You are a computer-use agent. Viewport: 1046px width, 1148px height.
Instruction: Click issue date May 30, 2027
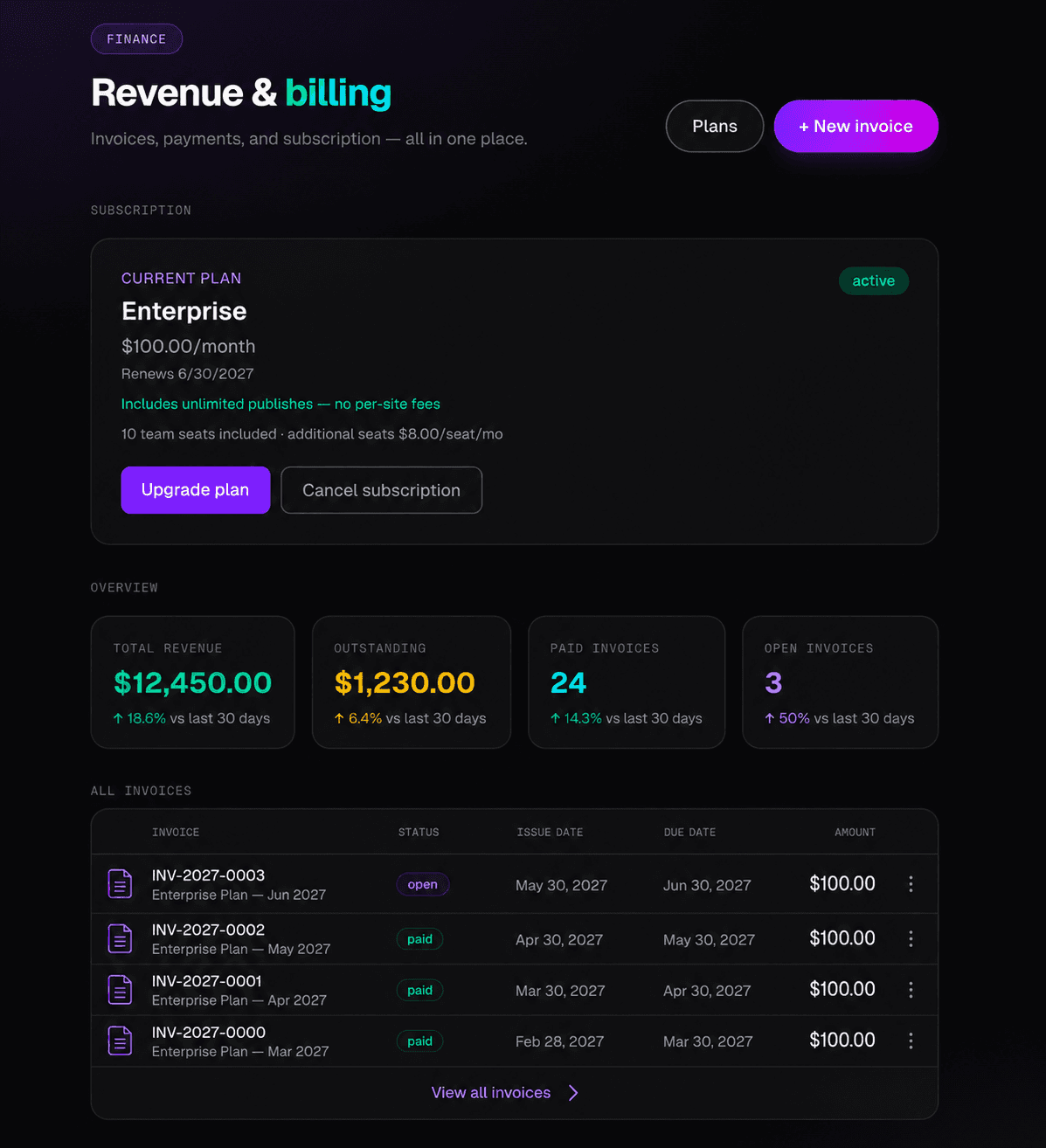561,885
